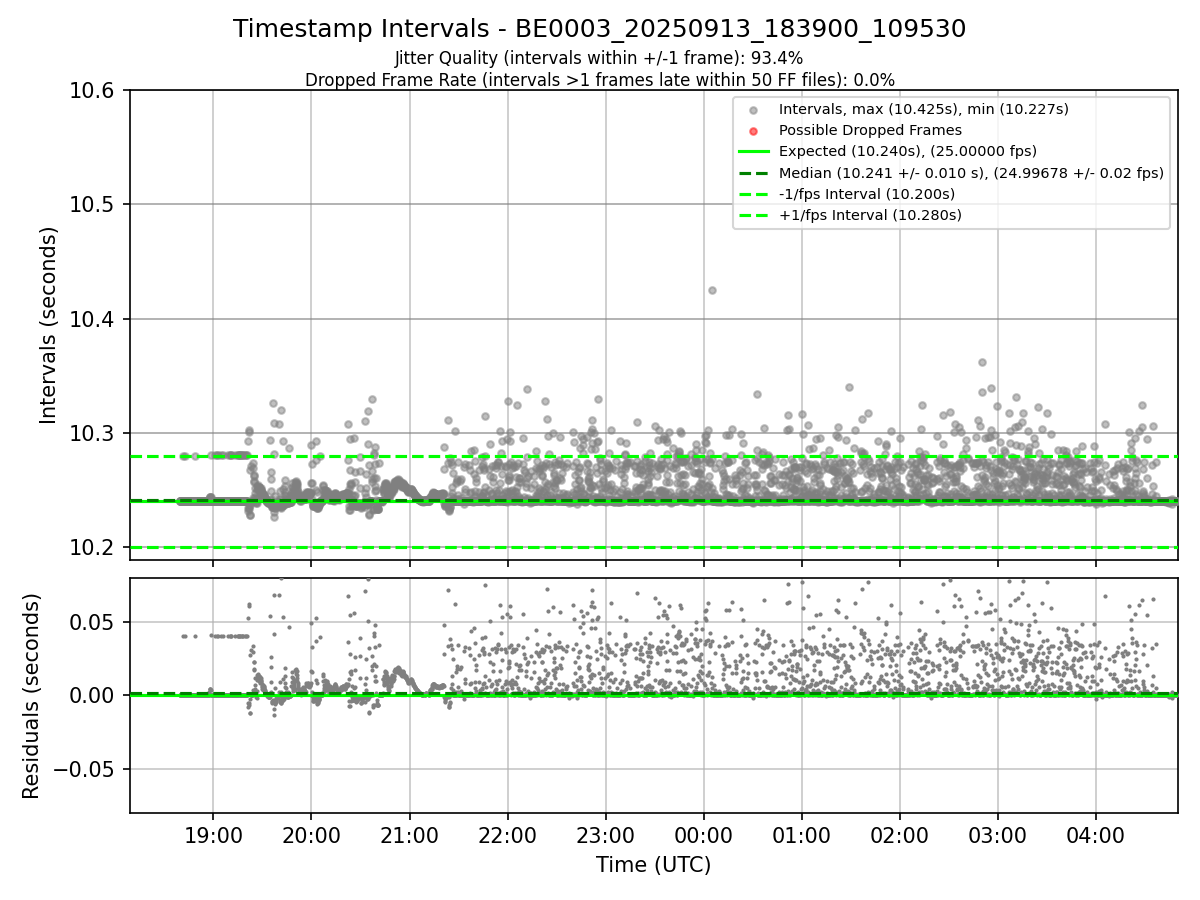
Task: Click the solid green Expected line legend sample
Action: [754, 152]
